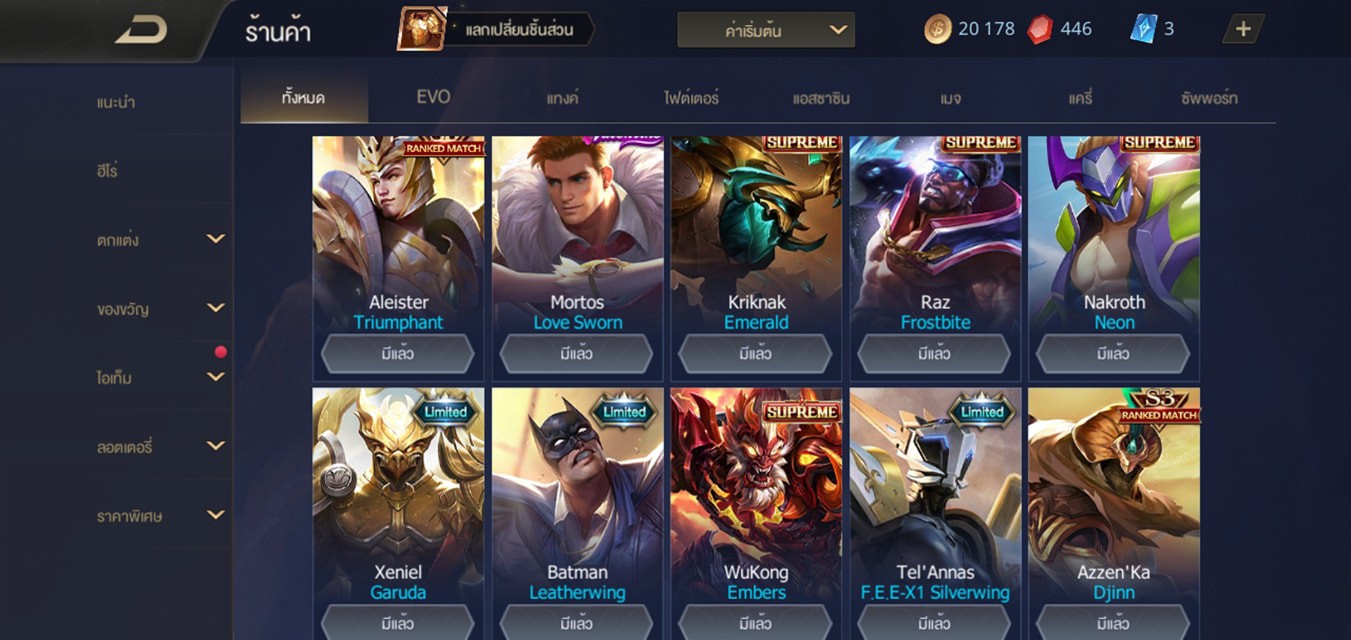Switch to the แอสซาซิน tab

821,98
